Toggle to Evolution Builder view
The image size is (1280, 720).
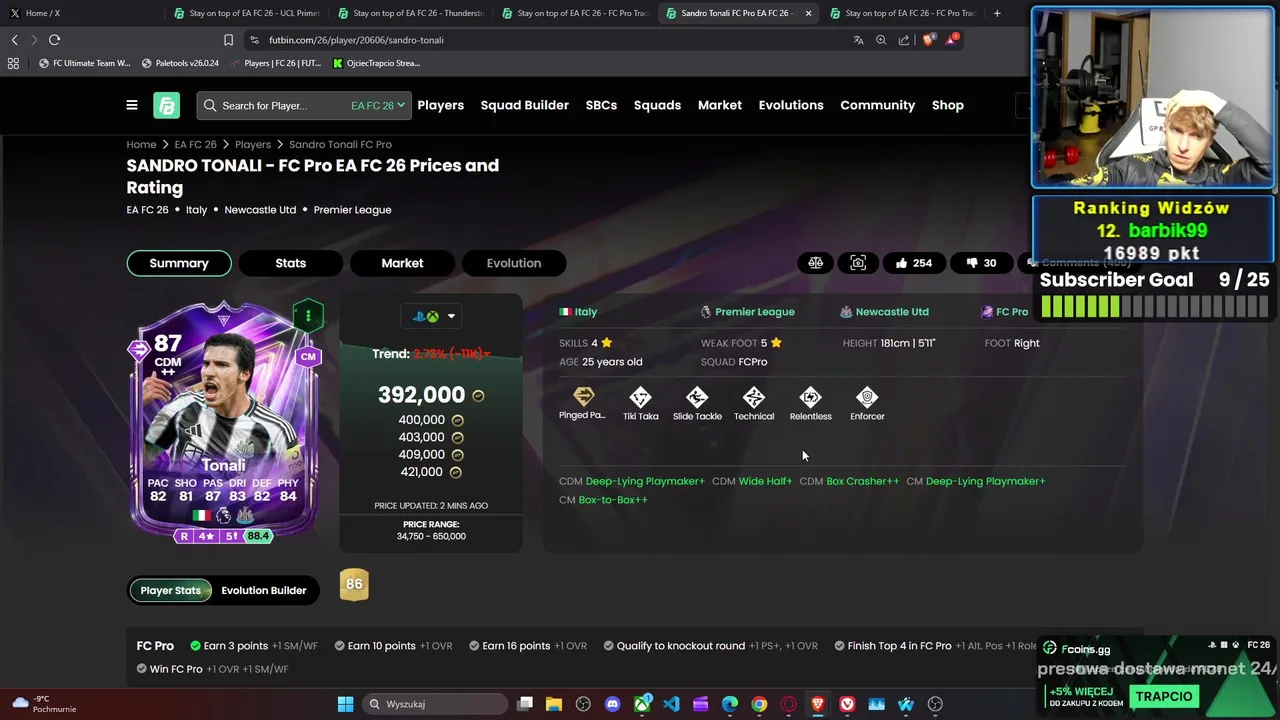(264, 590)
